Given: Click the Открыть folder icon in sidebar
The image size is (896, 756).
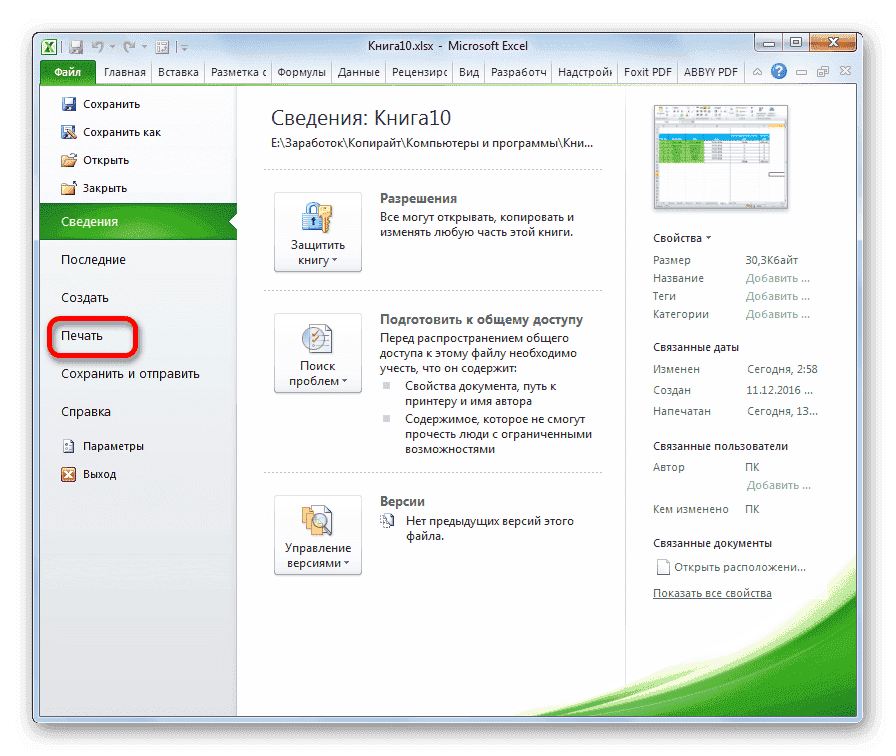Looking at the screenshot, I should pos(69,159).
